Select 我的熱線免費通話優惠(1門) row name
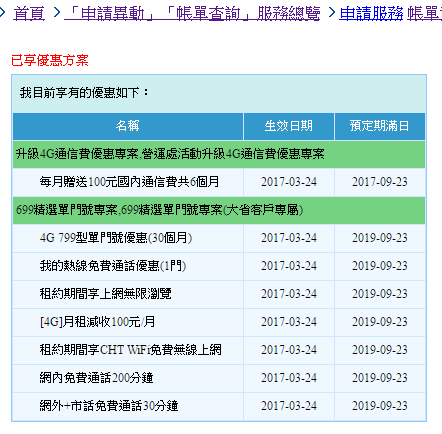442x434 pixels. (x=113, y=266)
